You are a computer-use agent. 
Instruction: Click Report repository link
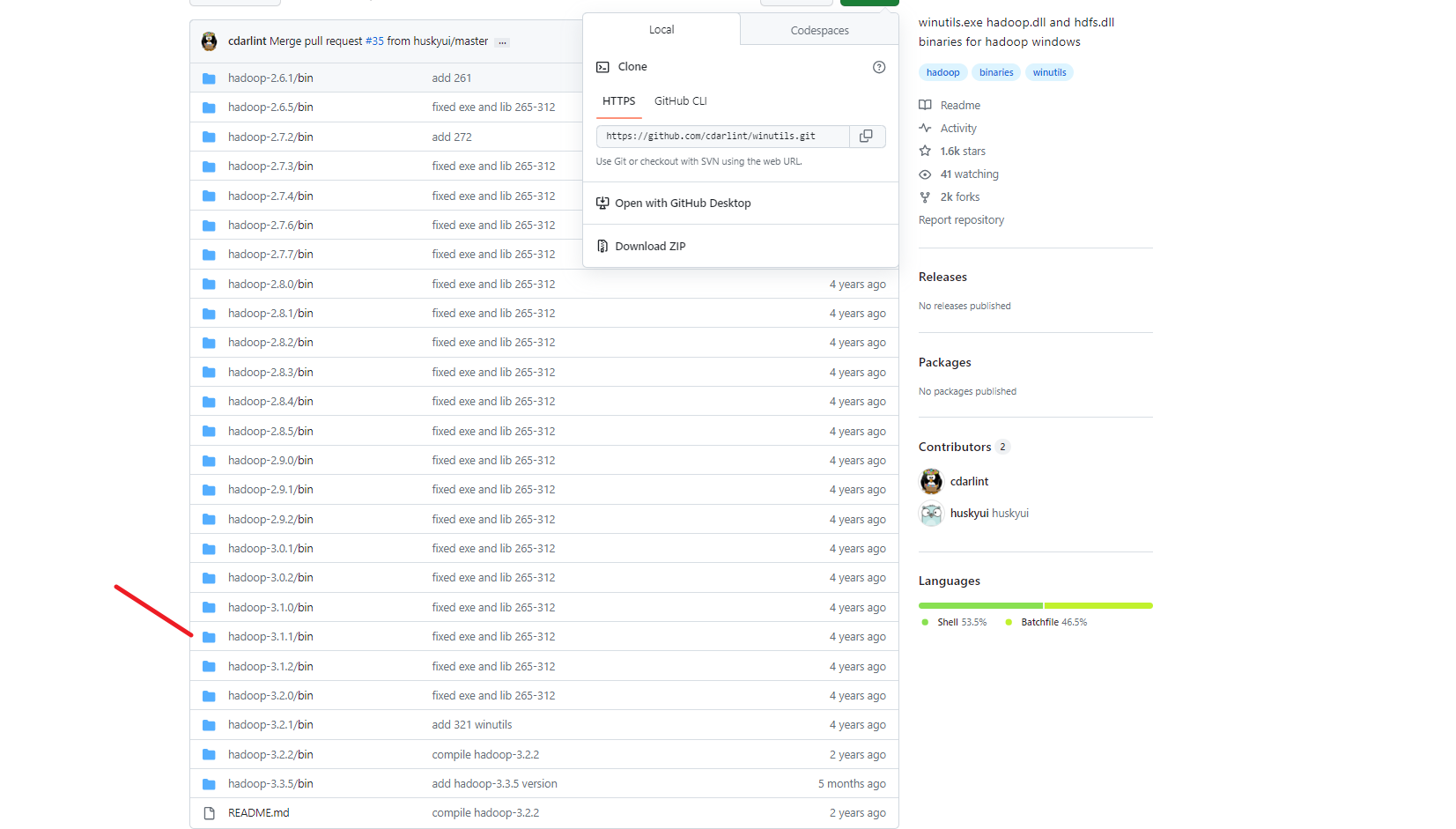(961, 220)
